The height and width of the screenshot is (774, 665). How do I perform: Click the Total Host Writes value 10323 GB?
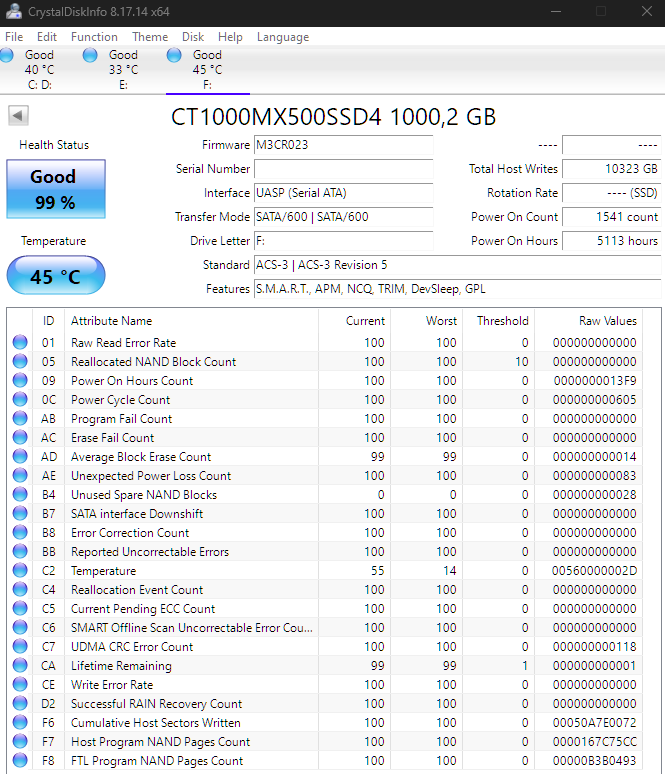click(612, 169)
